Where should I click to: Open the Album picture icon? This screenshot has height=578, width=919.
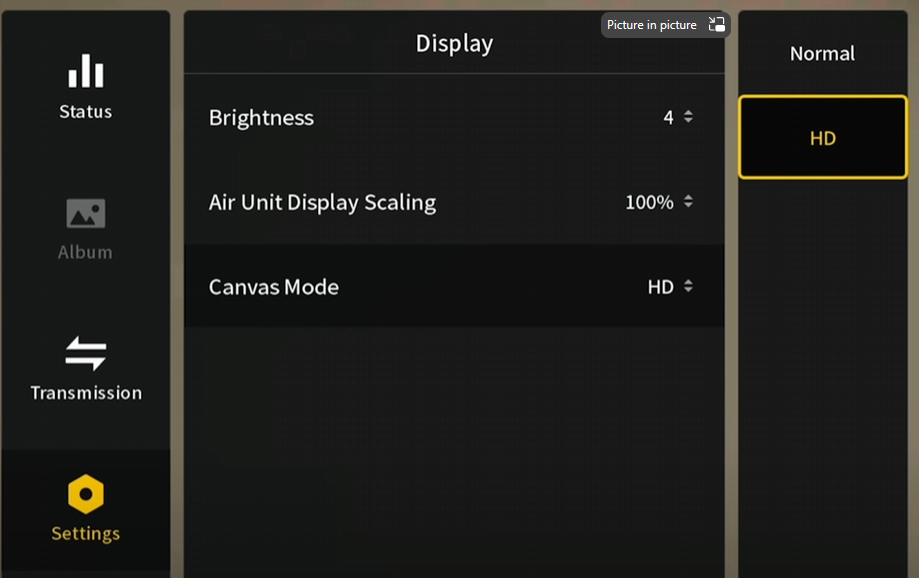[86, 213]
